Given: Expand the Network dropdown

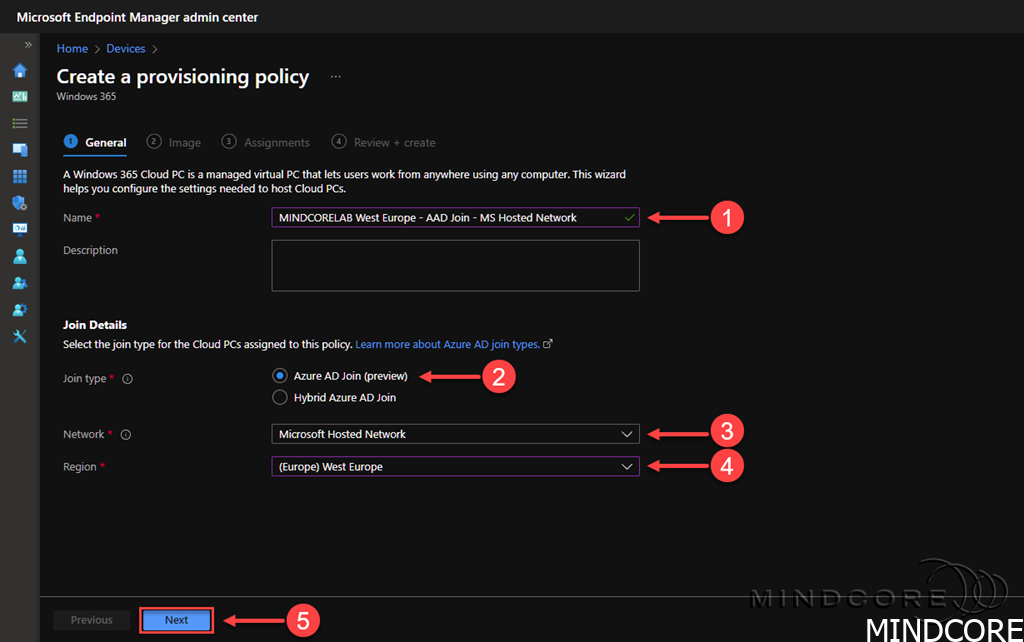Looking at the screenshot, I should (x=455, y=434).
